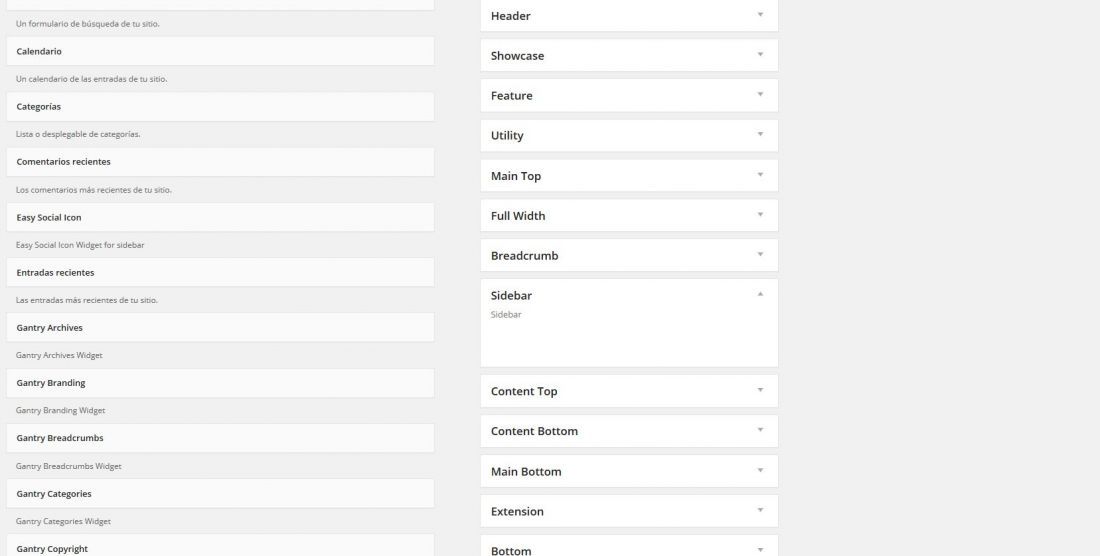Collapse the Sidebar widget area arrow
Viewport: 1100px width, 556px height.
[x=760, y=294]
